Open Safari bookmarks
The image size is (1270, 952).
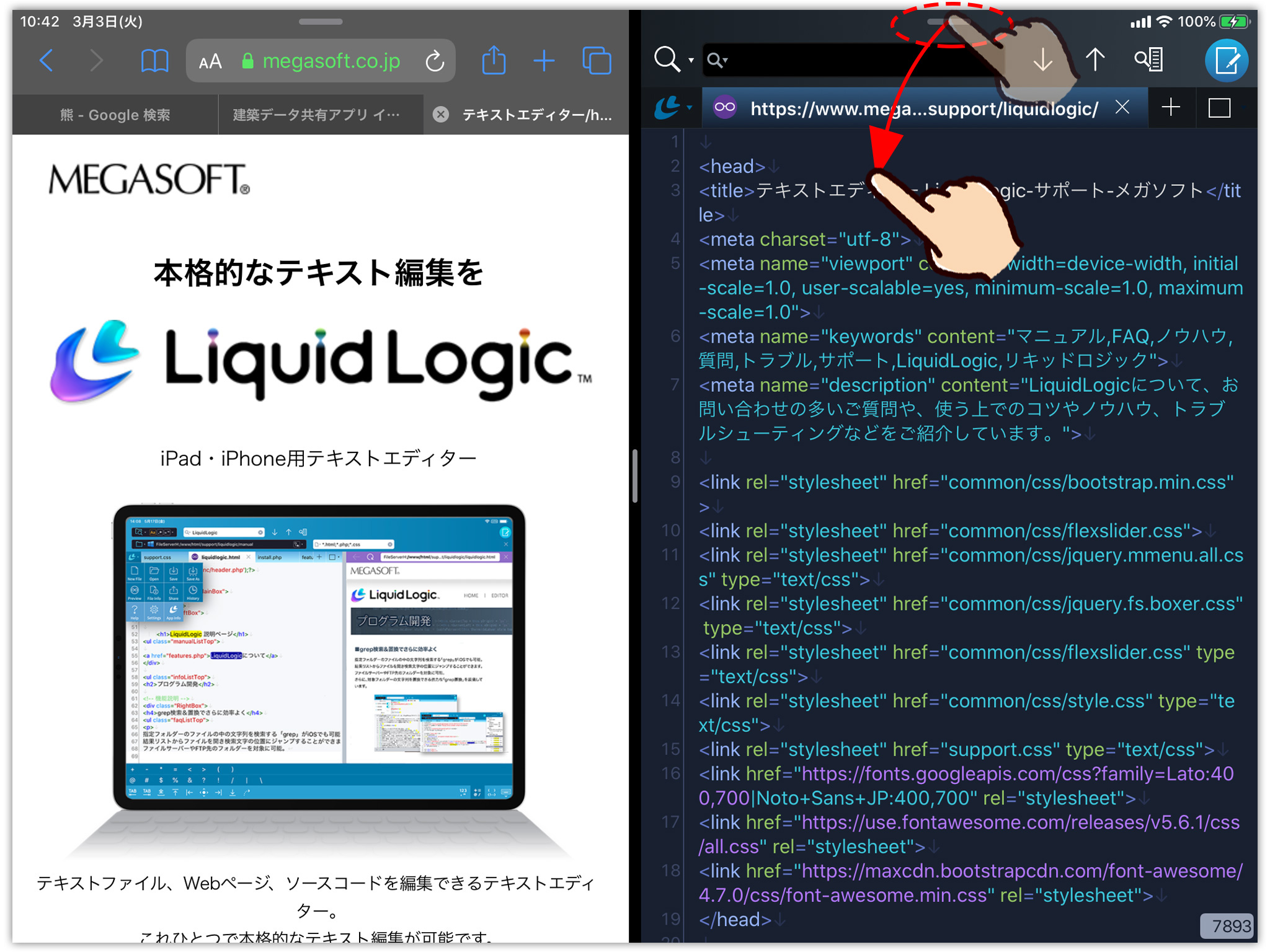[x=154, y=60]
